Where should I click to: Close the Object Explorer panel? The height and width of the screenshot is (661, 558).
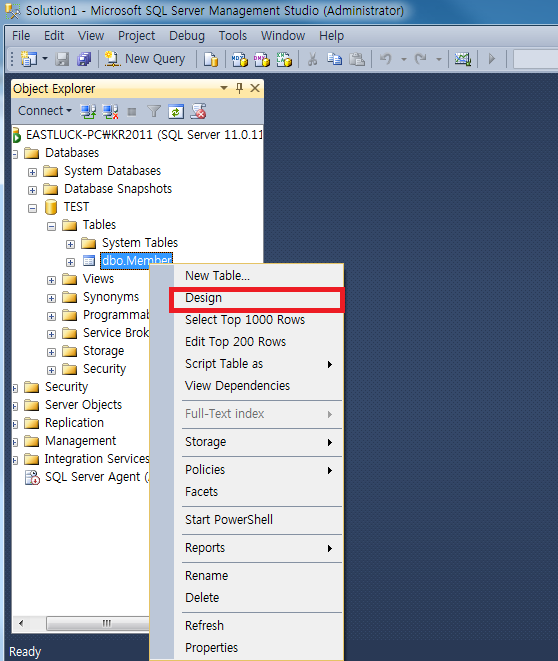tap(255, 88)
